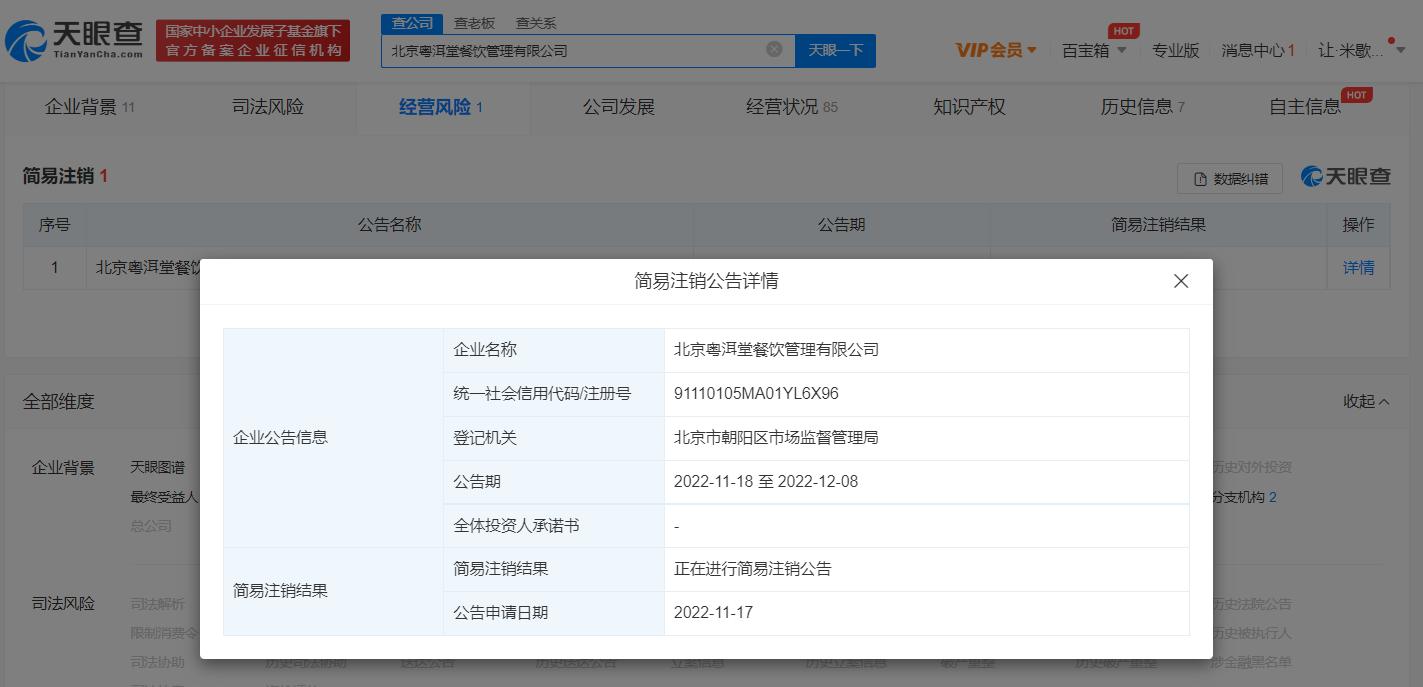Screen dimensions: 1423x687
Task: Open the 详情 link of record 1
Action: coord(1357,267)
